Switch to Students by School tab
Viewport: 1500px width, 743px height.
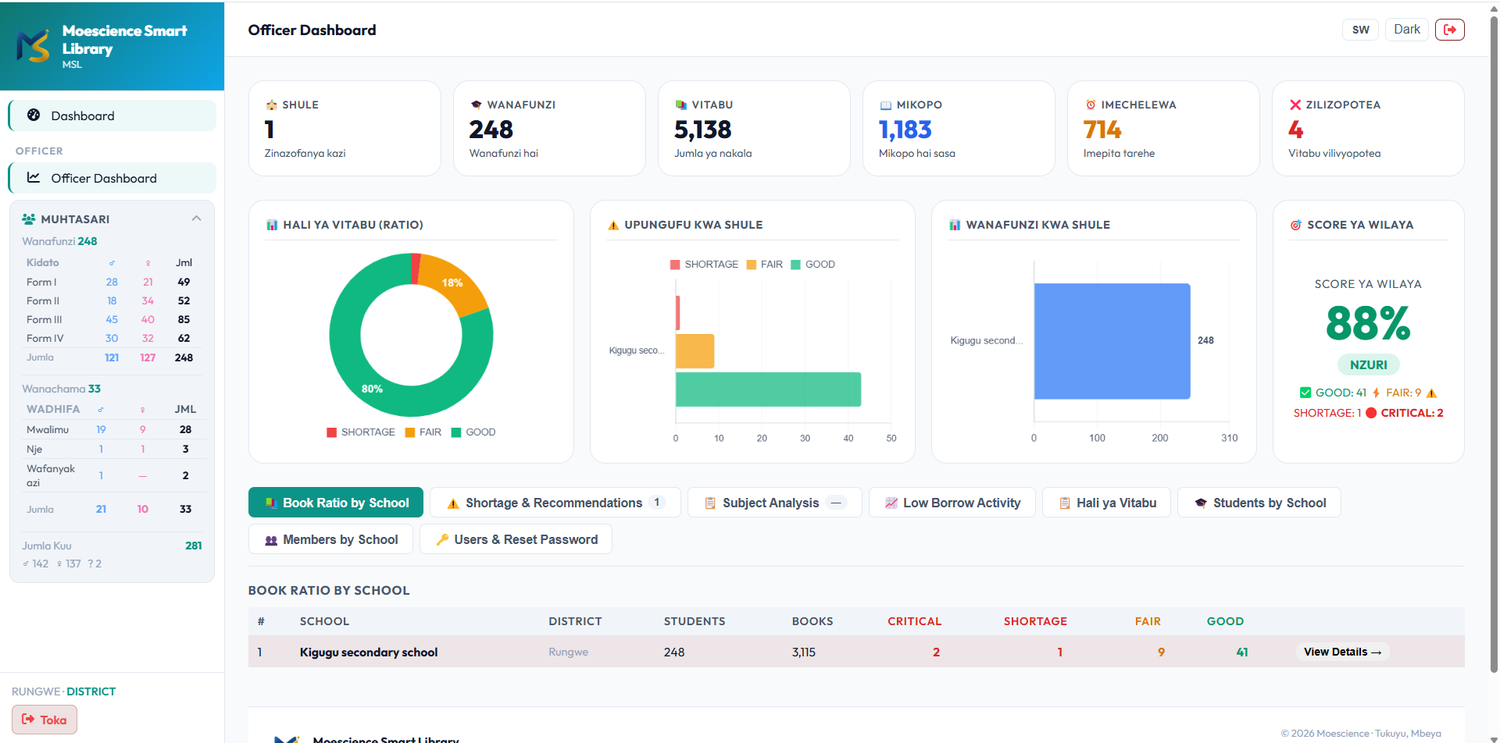[x=1259, y=503]
